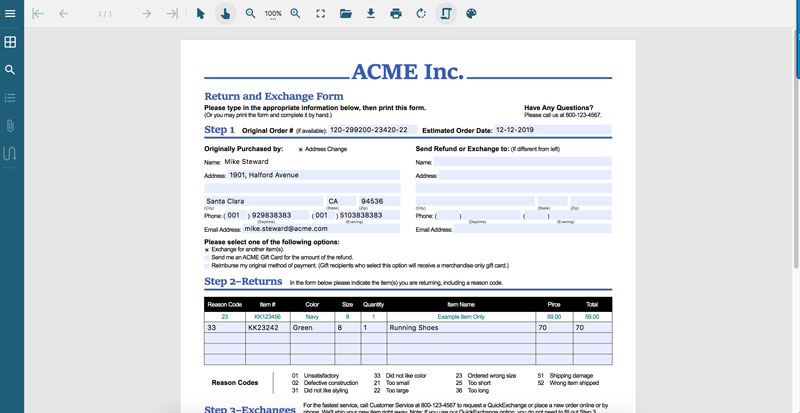800x413 pixels.
Task: Check Reimburse my original method of payment
Action: tap(207, 266)
